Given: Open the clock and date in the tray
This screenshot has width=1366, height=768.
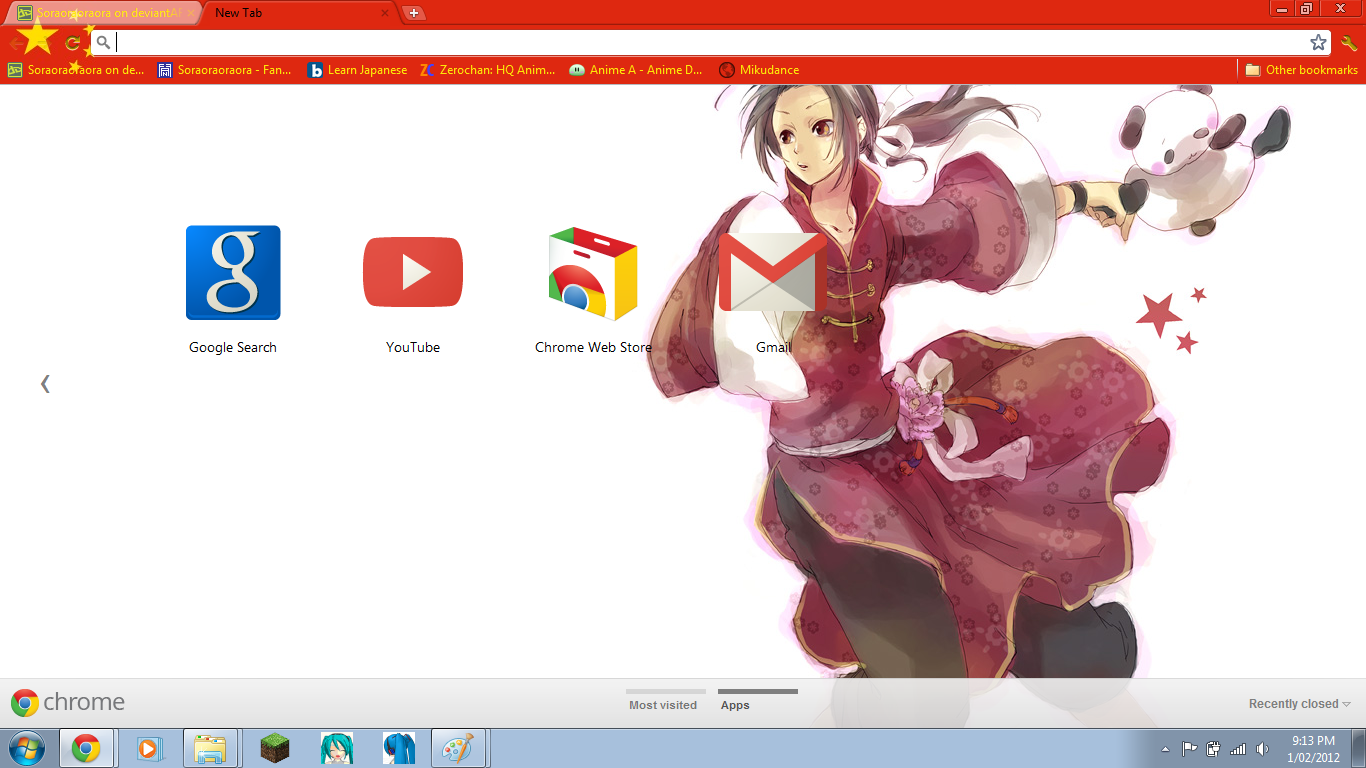Looking at the screenshot, I should (1314, 748).
